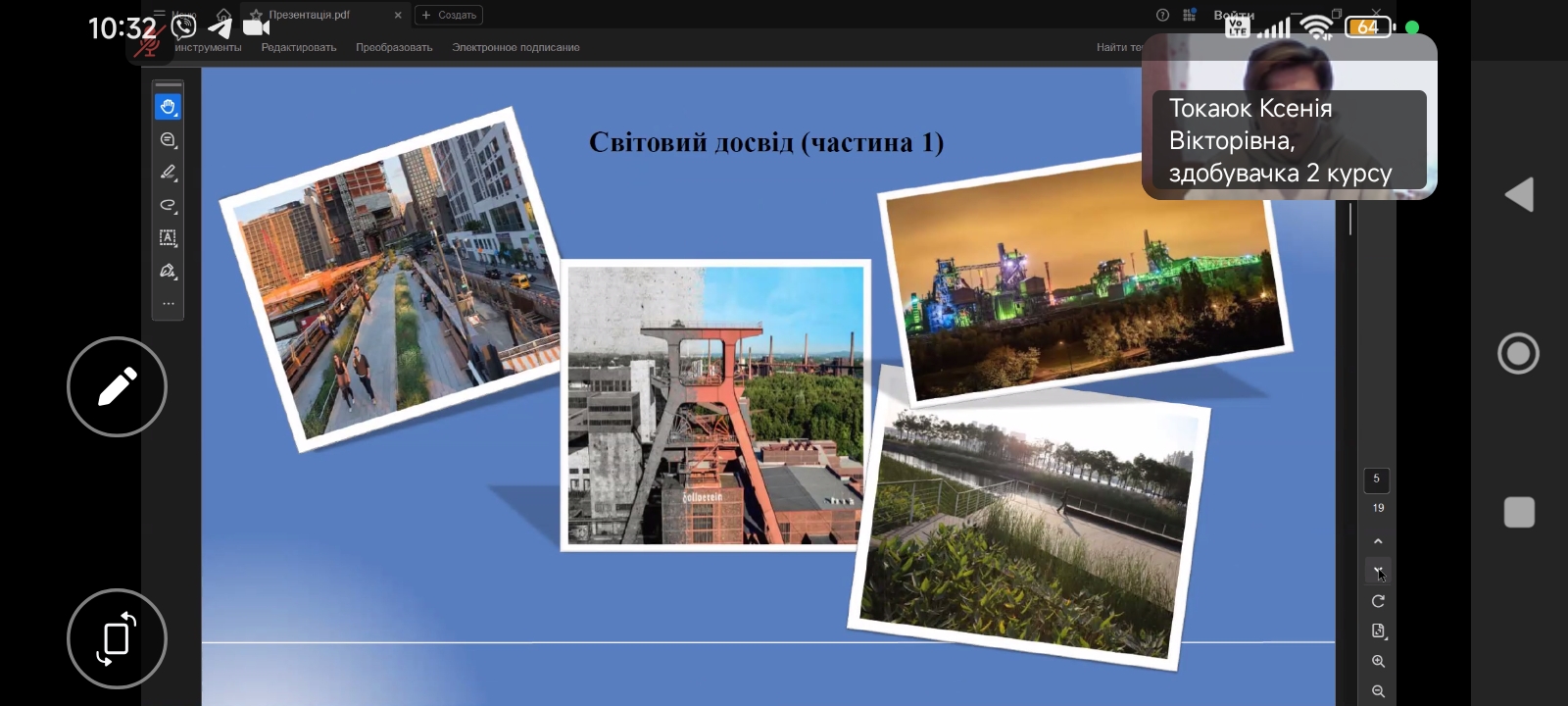
Task: Expand more tools via three dots
Action: (168, 303)
